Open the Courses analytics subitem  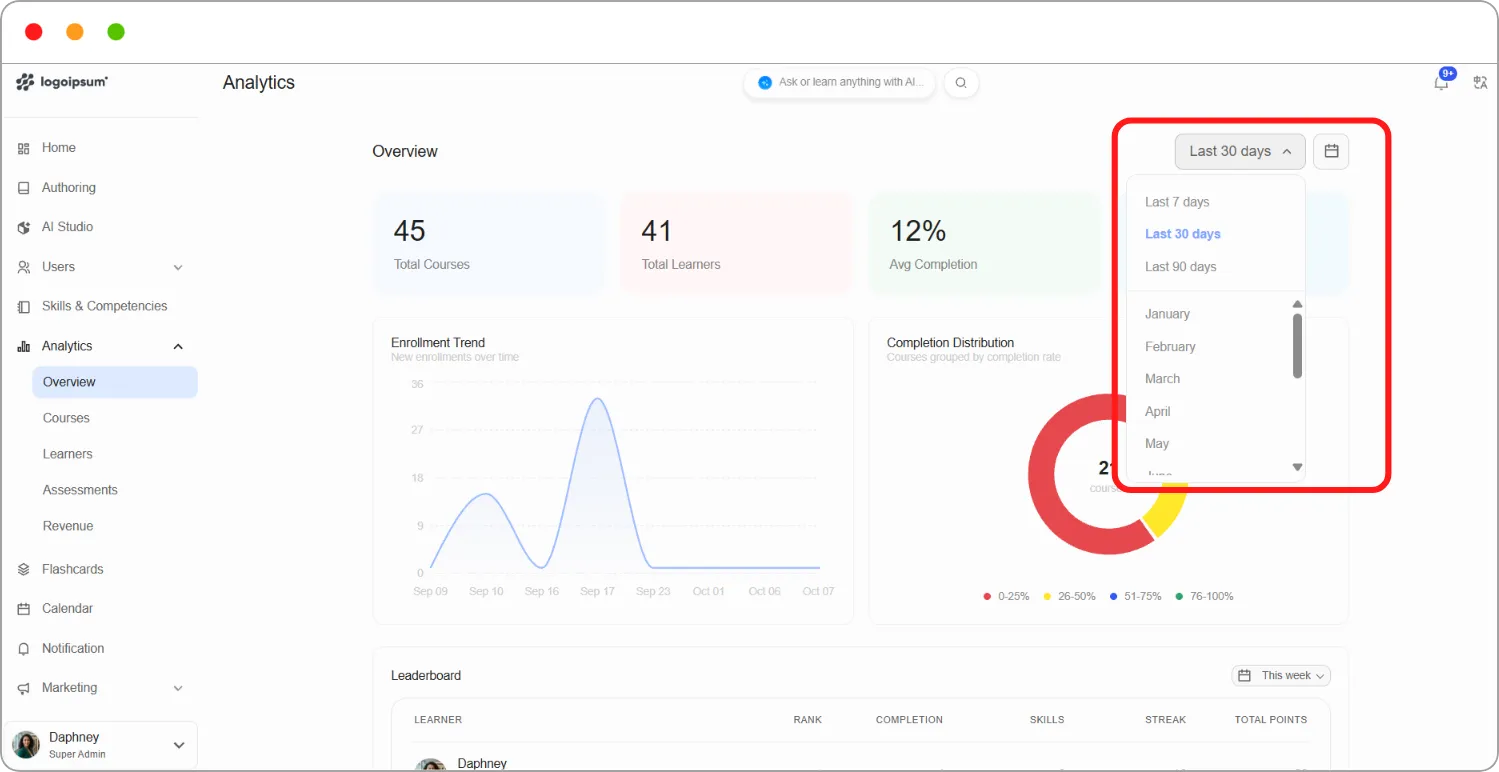pyautogui.click(x=66, y=418)
